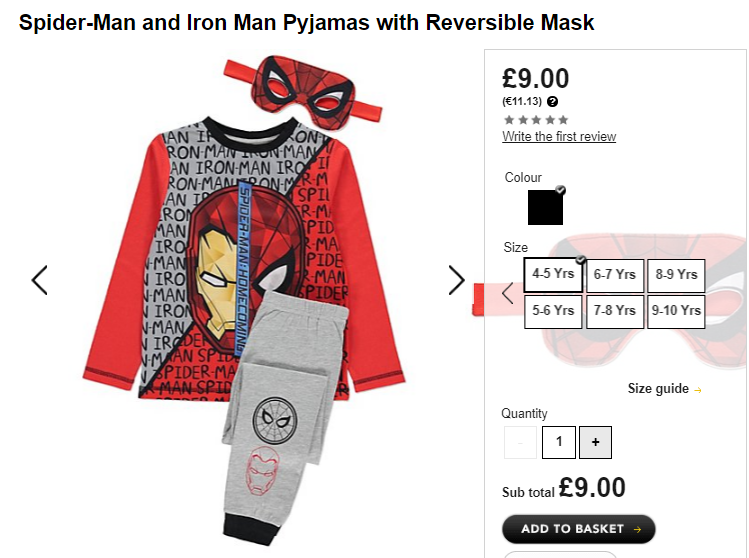Pick the 9-10 Yrs size option

(676, 311)
